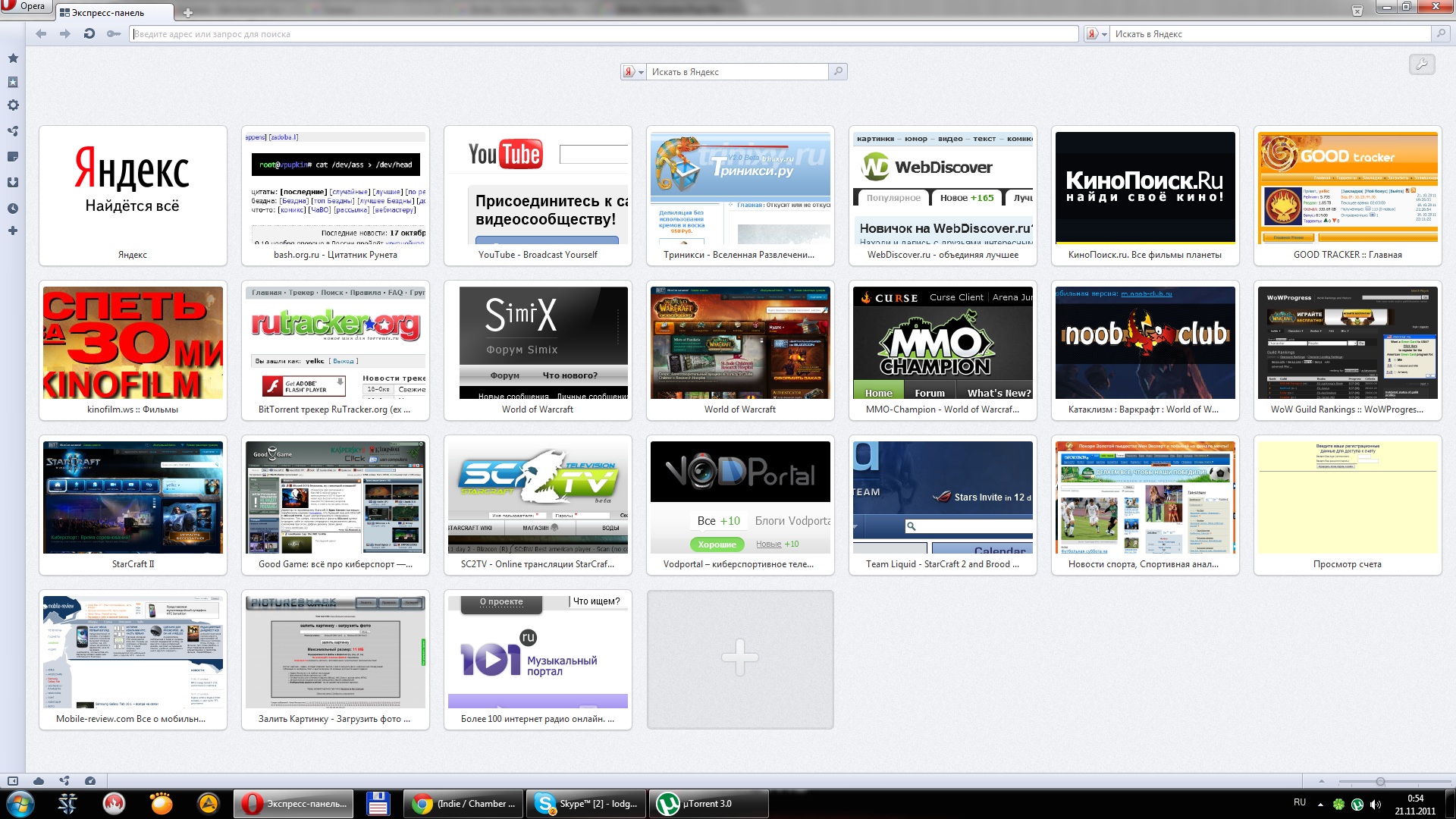
Task: Open Bookmarks panel star icon
Action: [x=13, y=58]
